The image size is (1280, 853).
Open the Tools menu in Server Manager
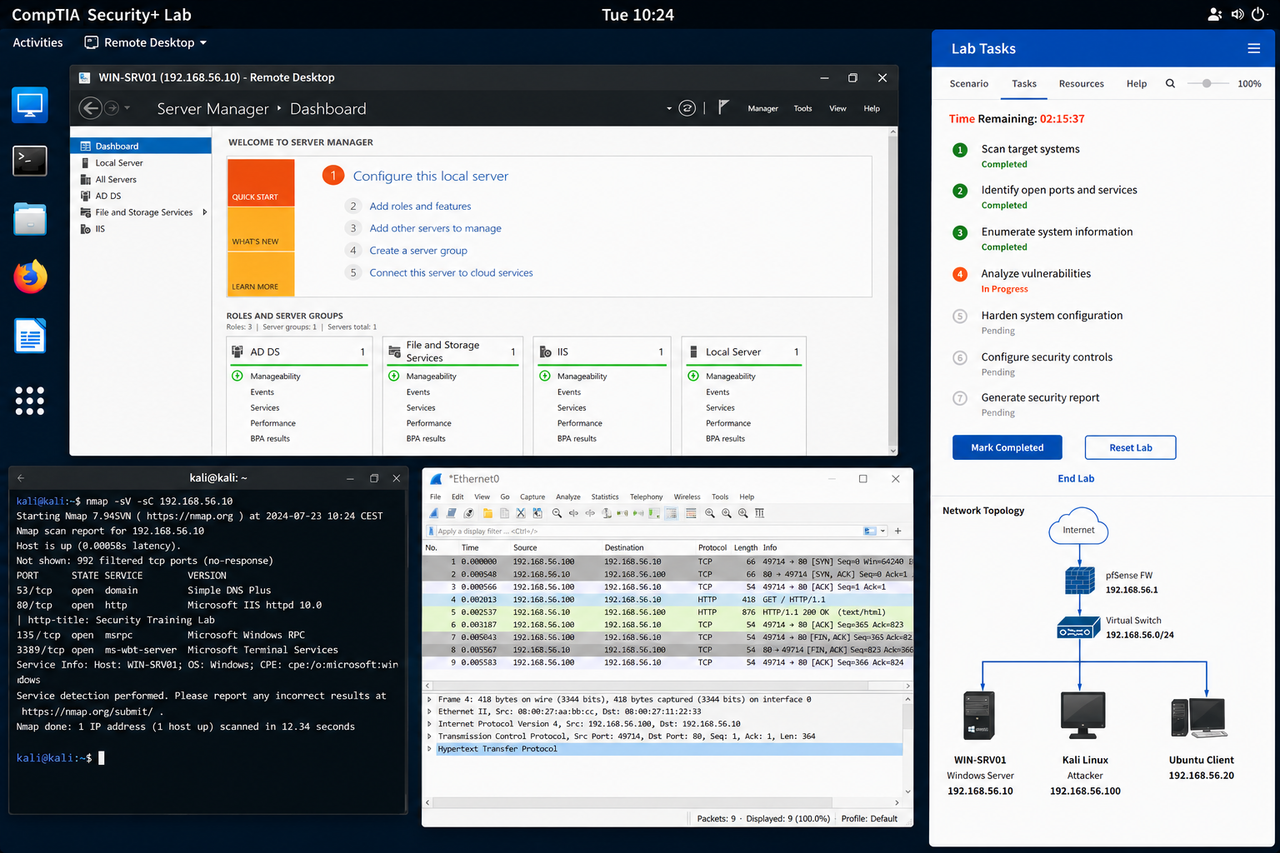tap(803, 108)
